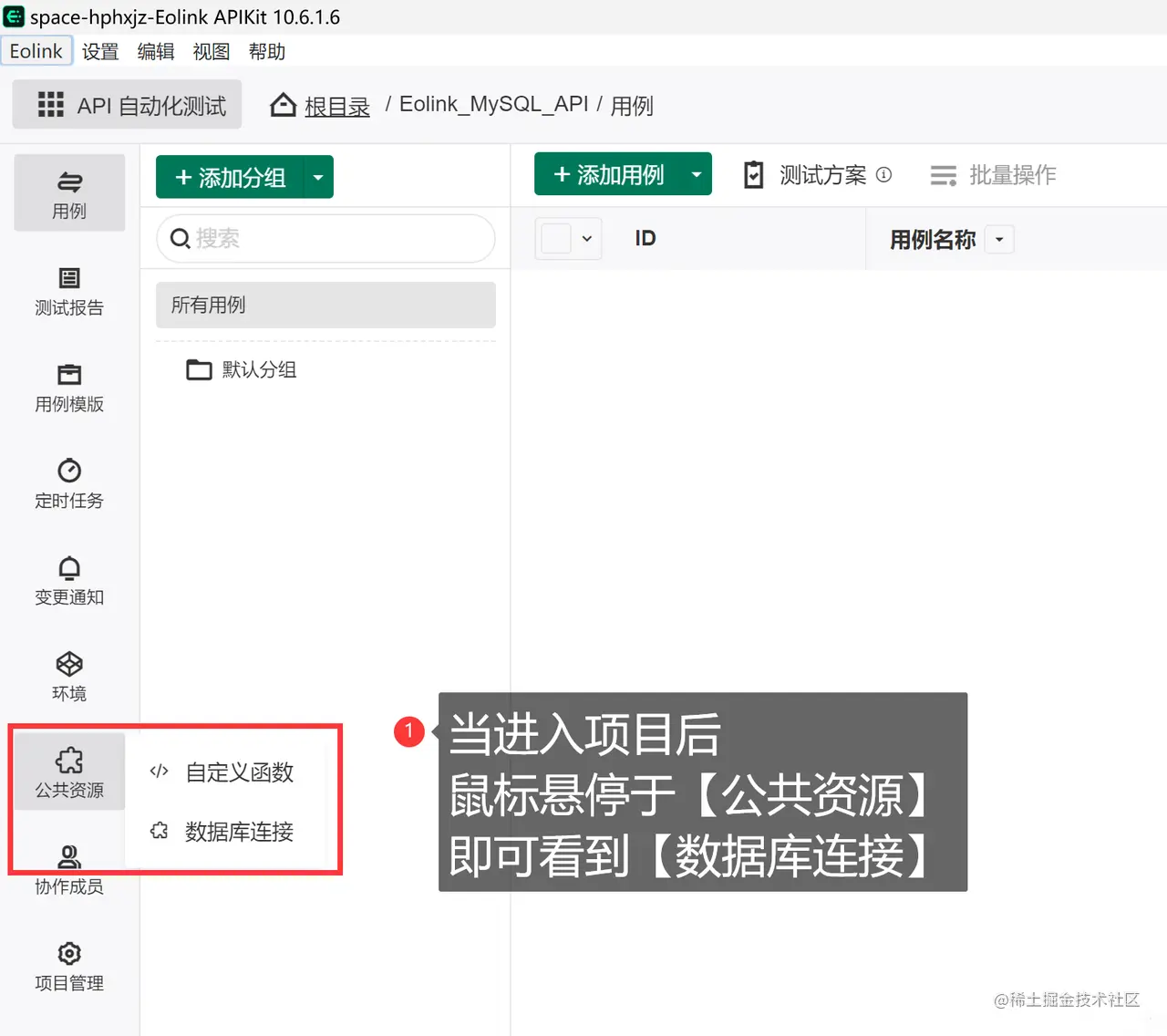Open 测试报告 in the sidebar
Image resolution: width=1167 pixels, height=1036 pixels.
coord(69,291)
